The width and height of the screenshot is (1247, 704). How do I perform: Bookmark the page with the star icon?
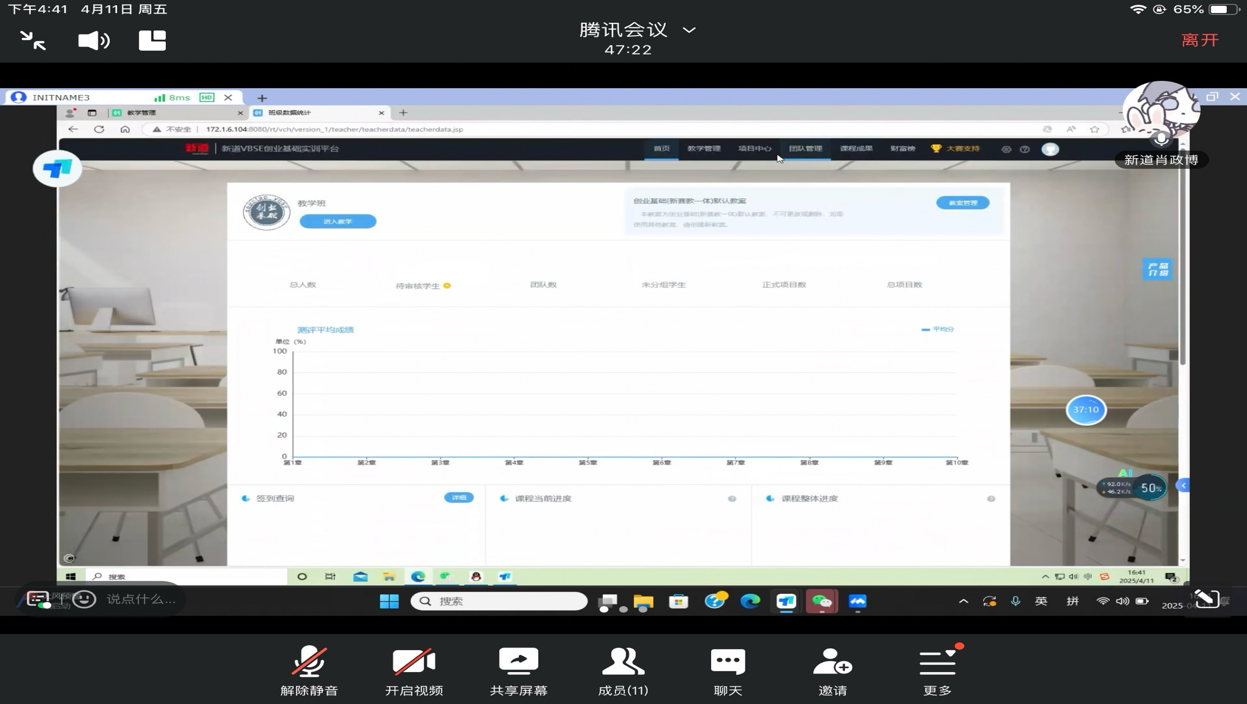pos(1095,129)
